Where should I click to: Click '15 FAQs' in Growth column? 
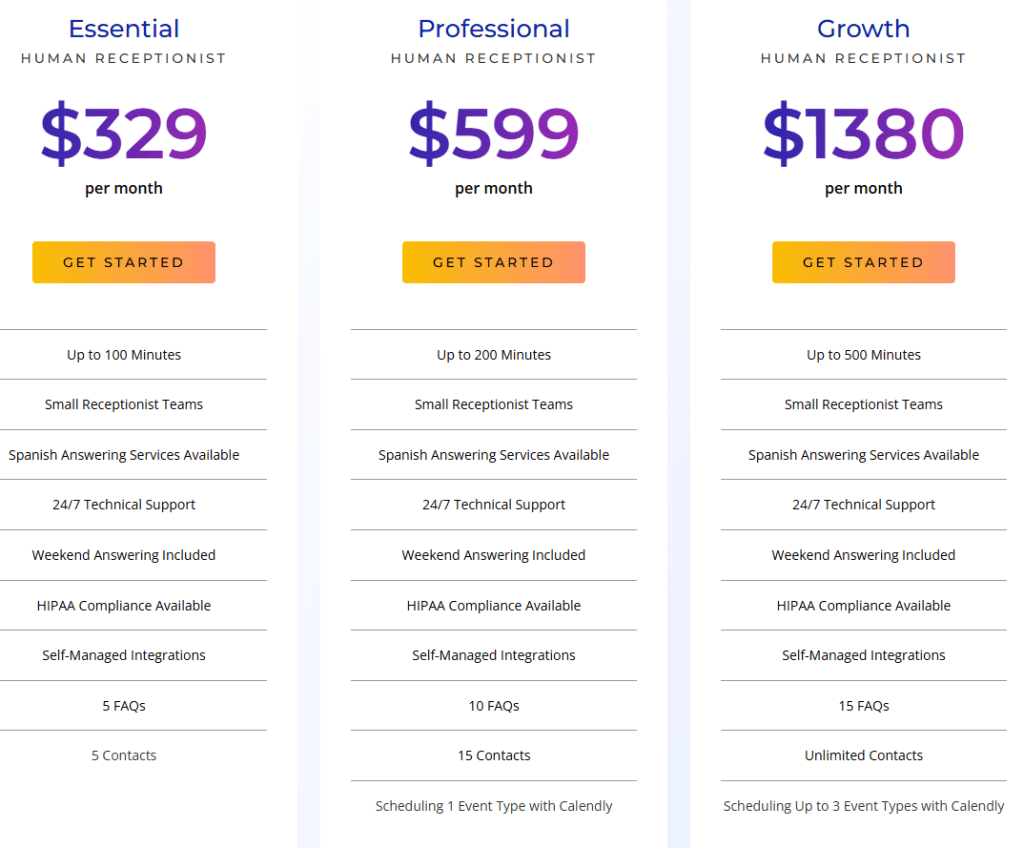[863, 705]
